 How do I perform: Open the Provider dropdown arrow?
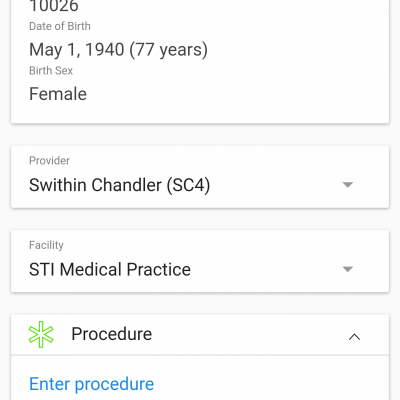(x=348, y=185)
